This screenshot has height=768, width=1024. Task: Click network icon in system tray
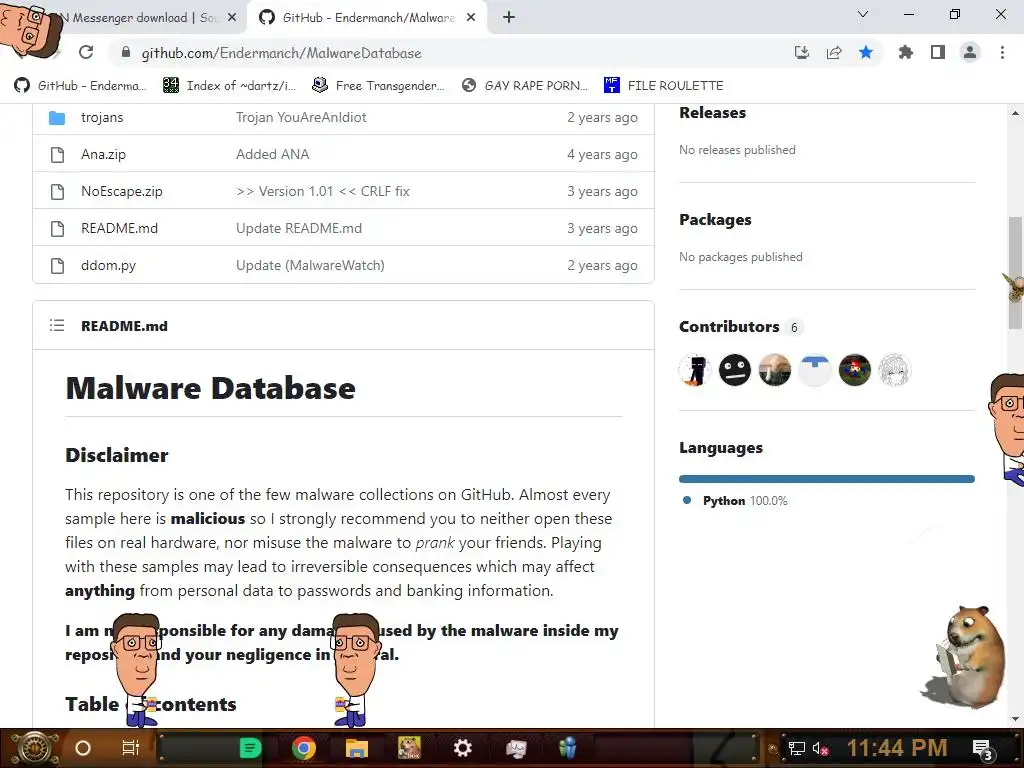796,748
